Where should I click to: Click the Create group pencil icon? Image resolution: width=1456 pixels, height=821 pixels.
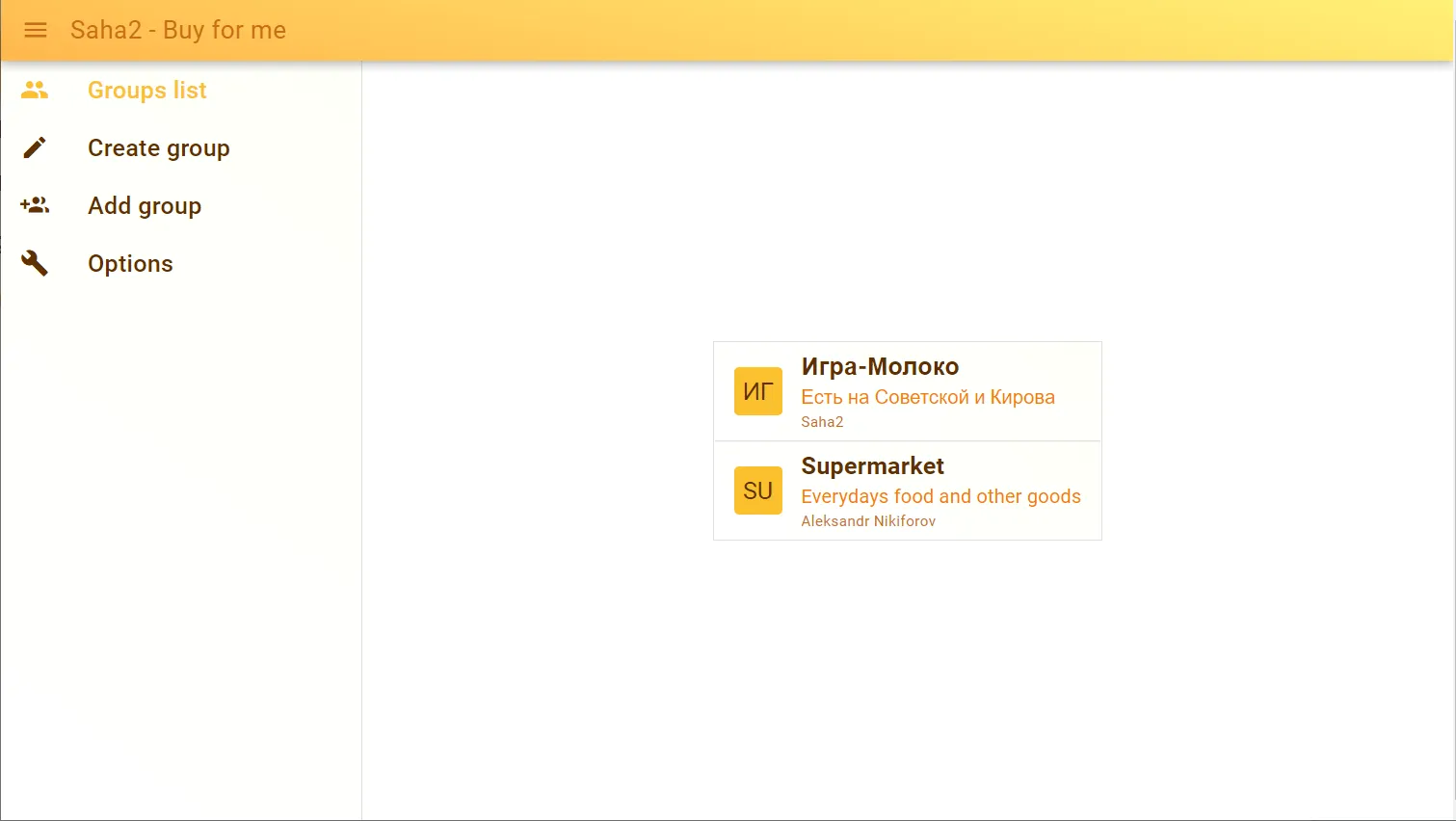click(35, 147)
